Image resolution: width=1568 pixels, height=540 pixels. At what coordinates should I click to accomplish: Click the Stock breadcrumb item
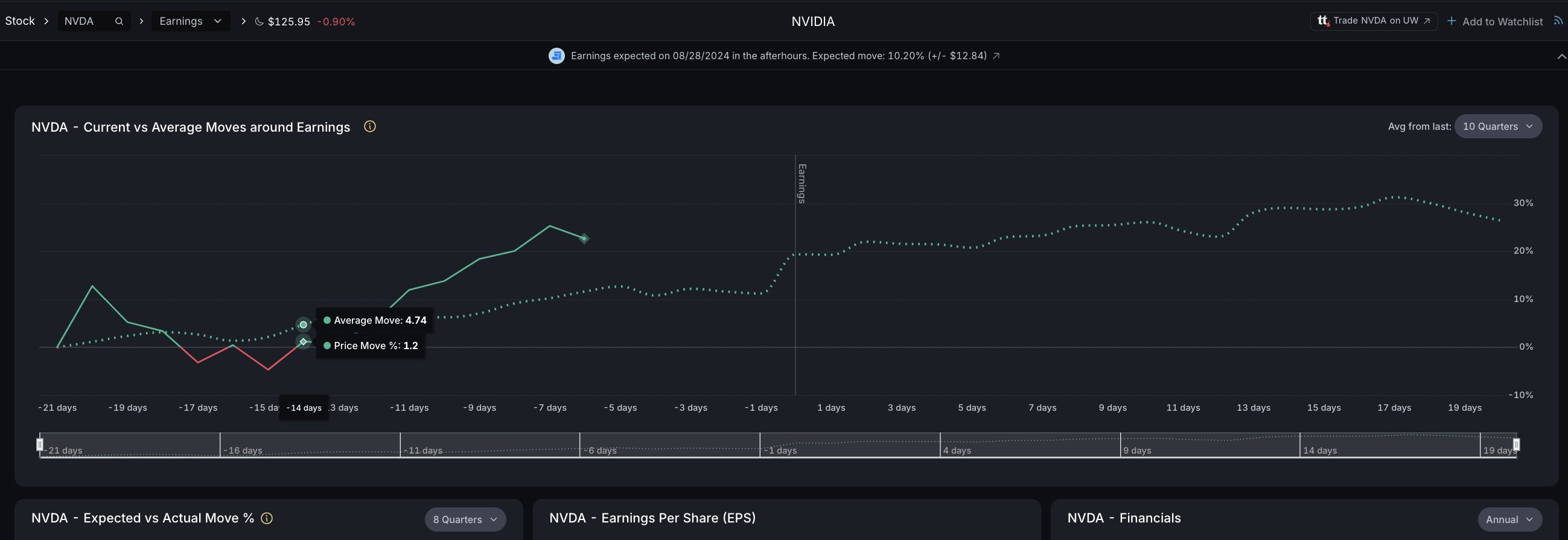20,21
